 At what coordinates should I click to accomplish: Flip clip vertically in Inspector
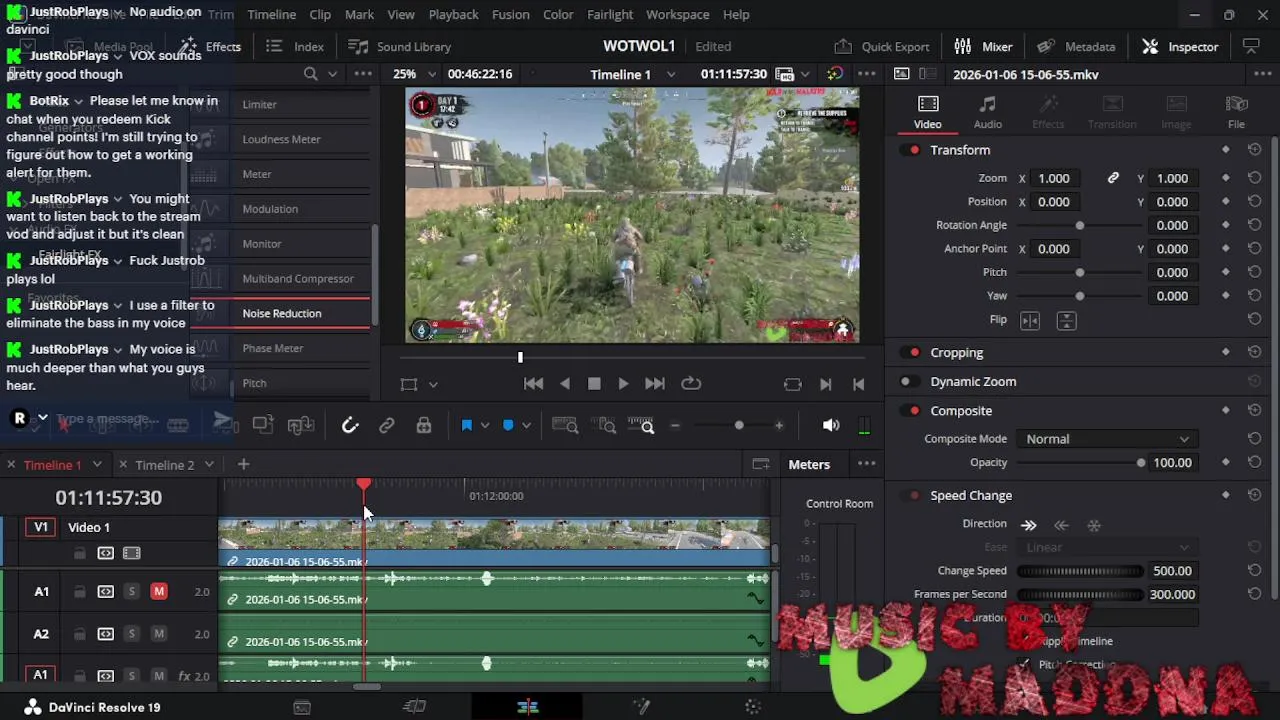1066,320
